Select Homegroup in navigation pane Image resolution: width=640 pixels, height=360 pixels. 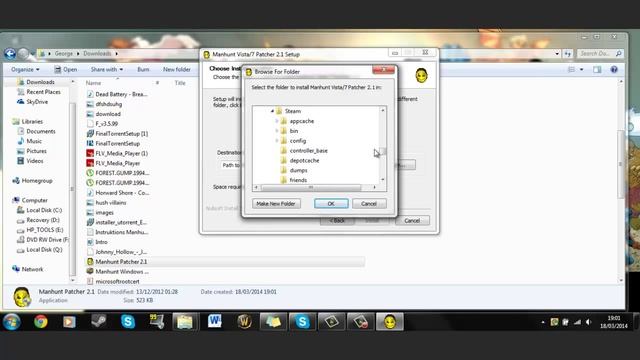(x=37, y=180)
